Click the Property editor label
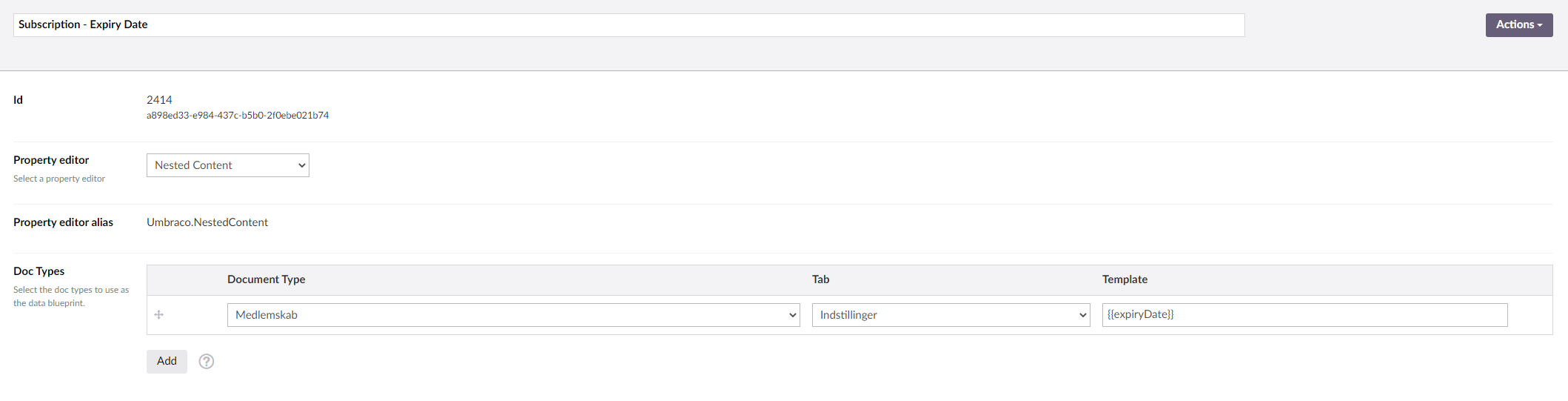The image size is (1568, 401). [x=51, y=160]
